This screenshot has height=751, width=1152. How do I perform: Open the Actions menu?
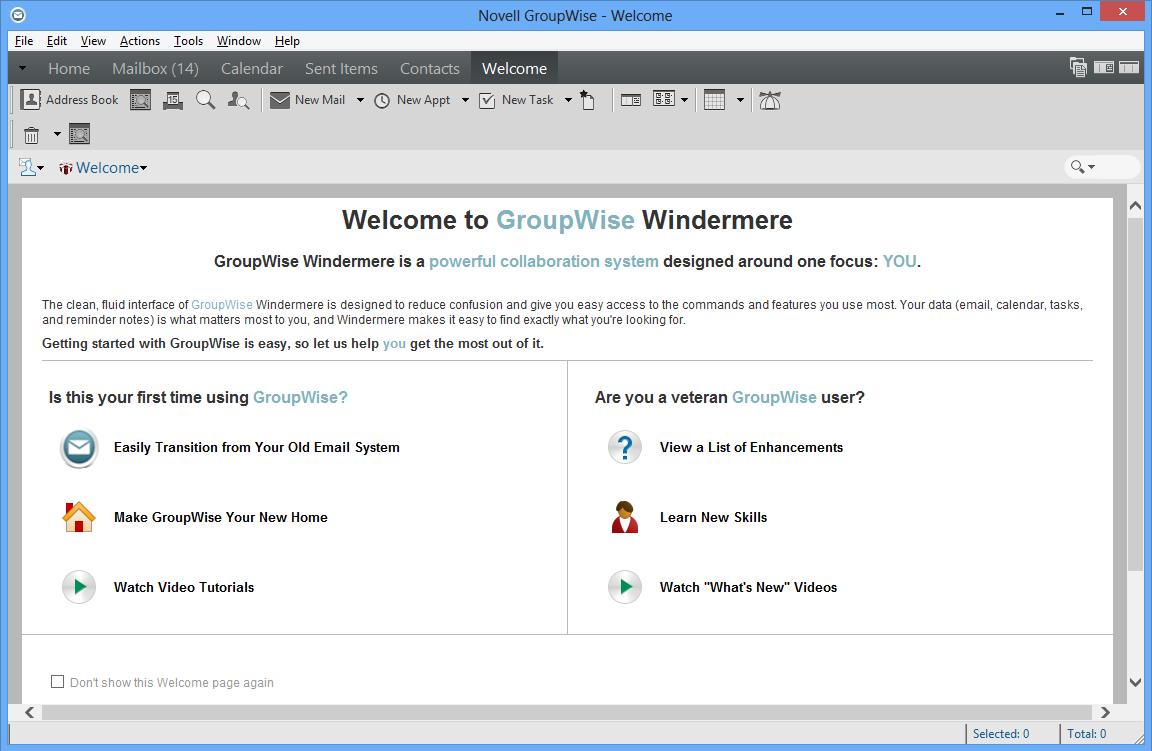coord(140,40)
